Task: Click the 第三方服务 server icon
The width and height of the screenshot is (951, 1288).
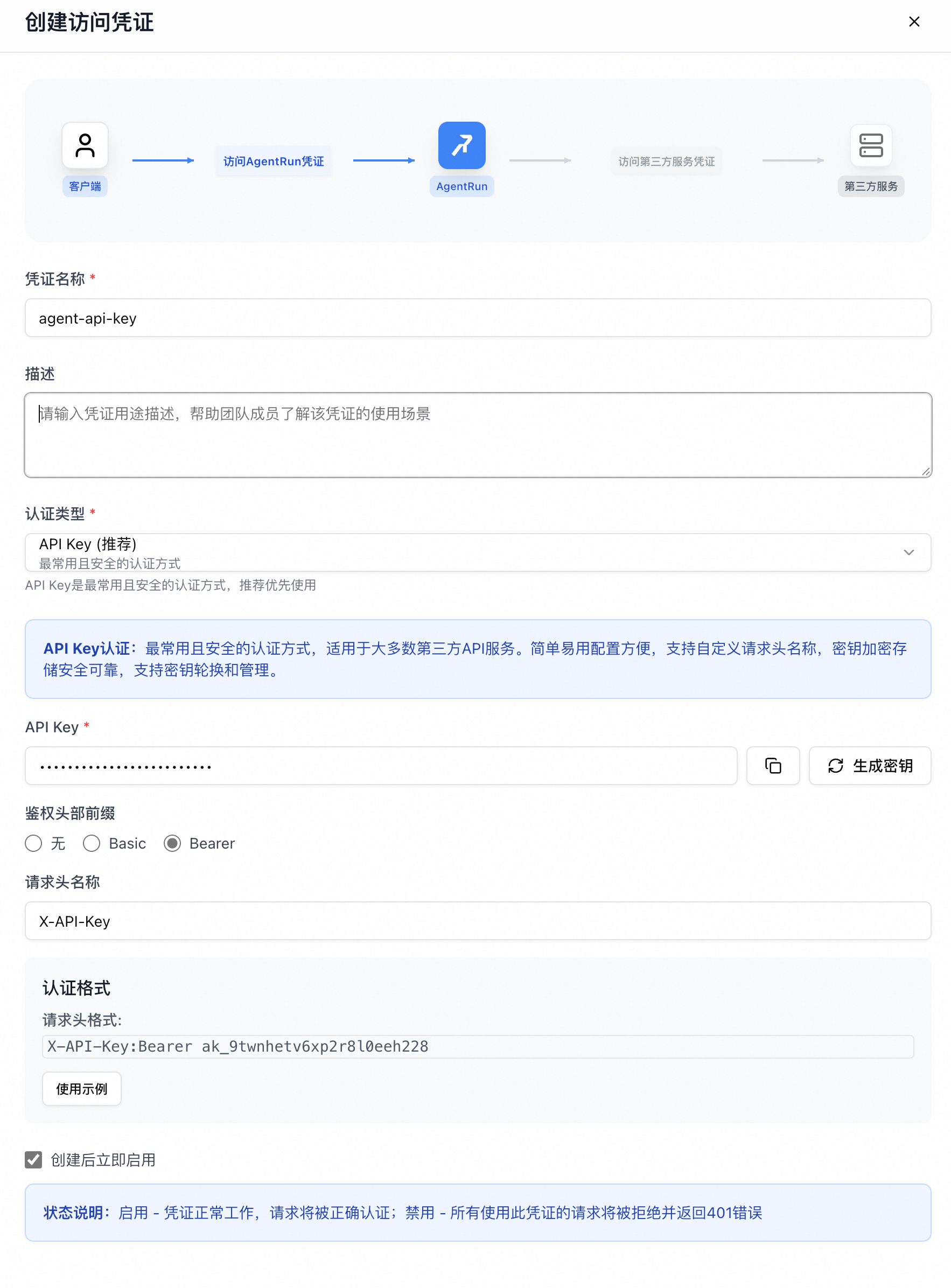Action: 871,146
